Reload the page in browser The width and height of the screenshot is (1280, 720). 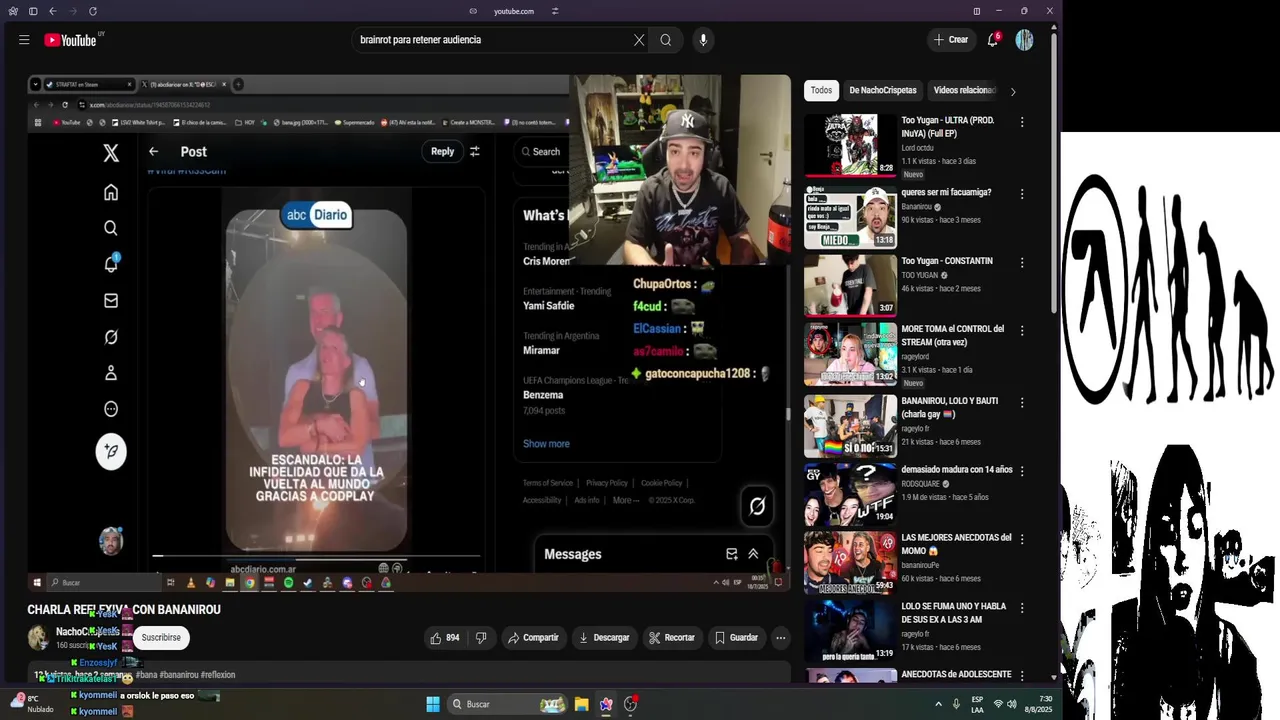93,11
